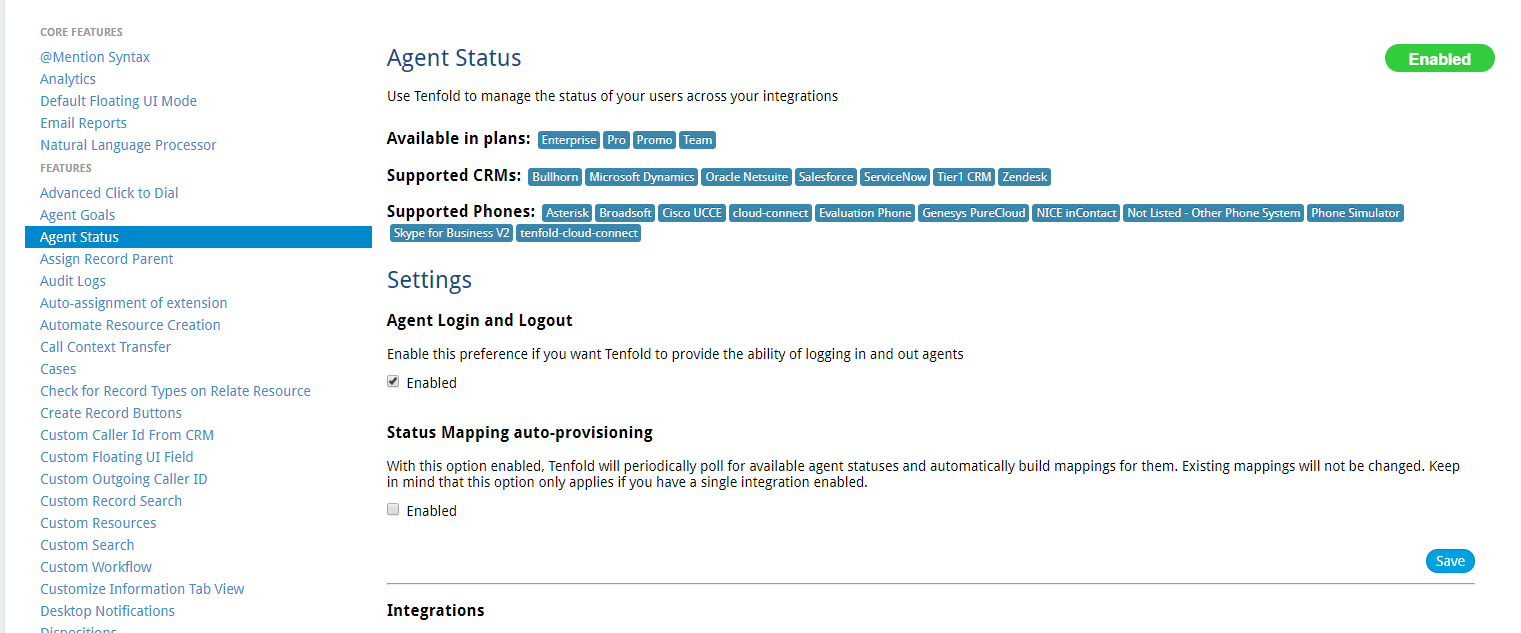Navigate to Call Context Transfer
1521x633 pixels.
point(105,347)
